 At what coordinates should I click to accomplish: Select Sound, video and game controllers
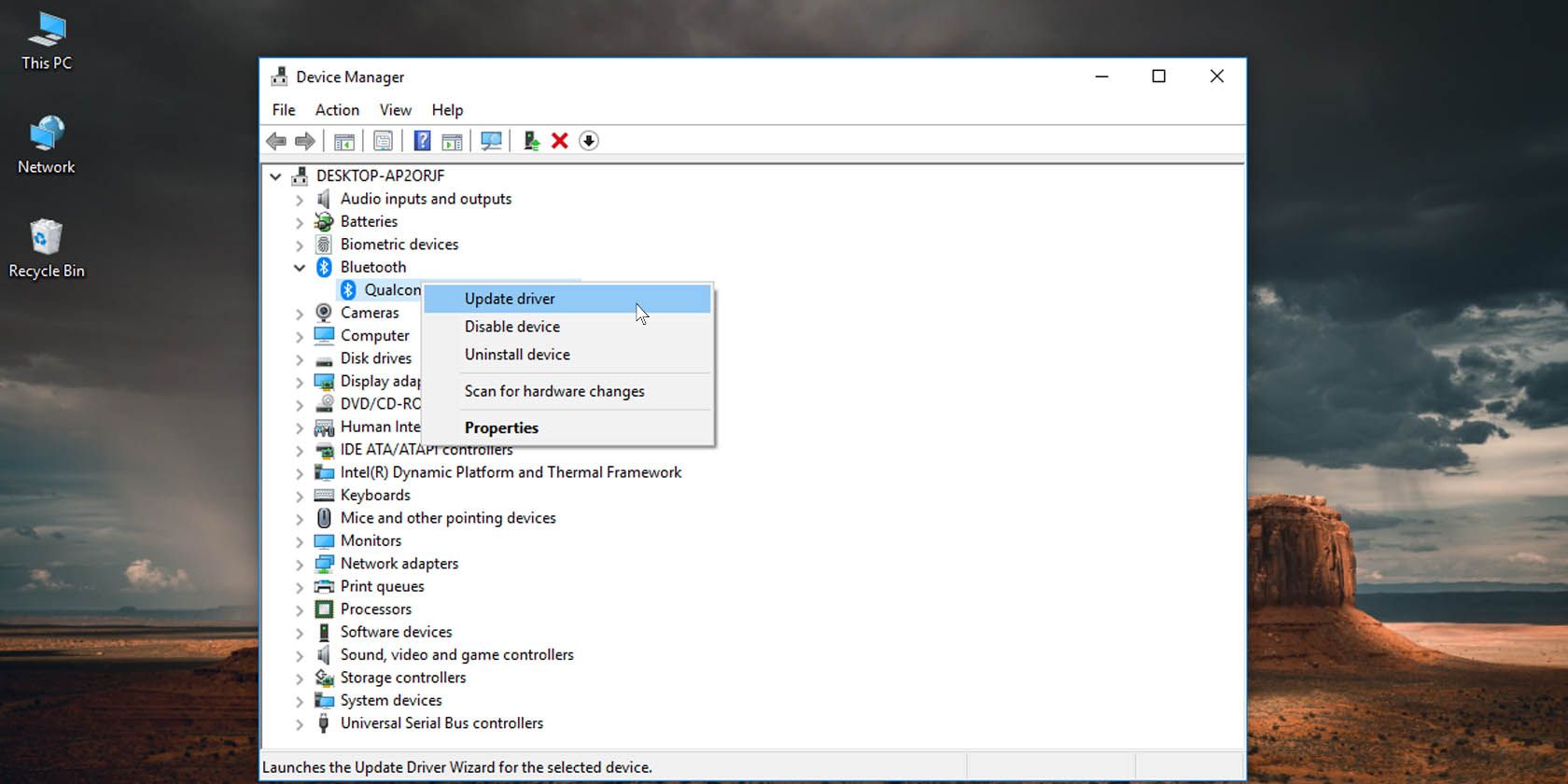coord(456,655)
